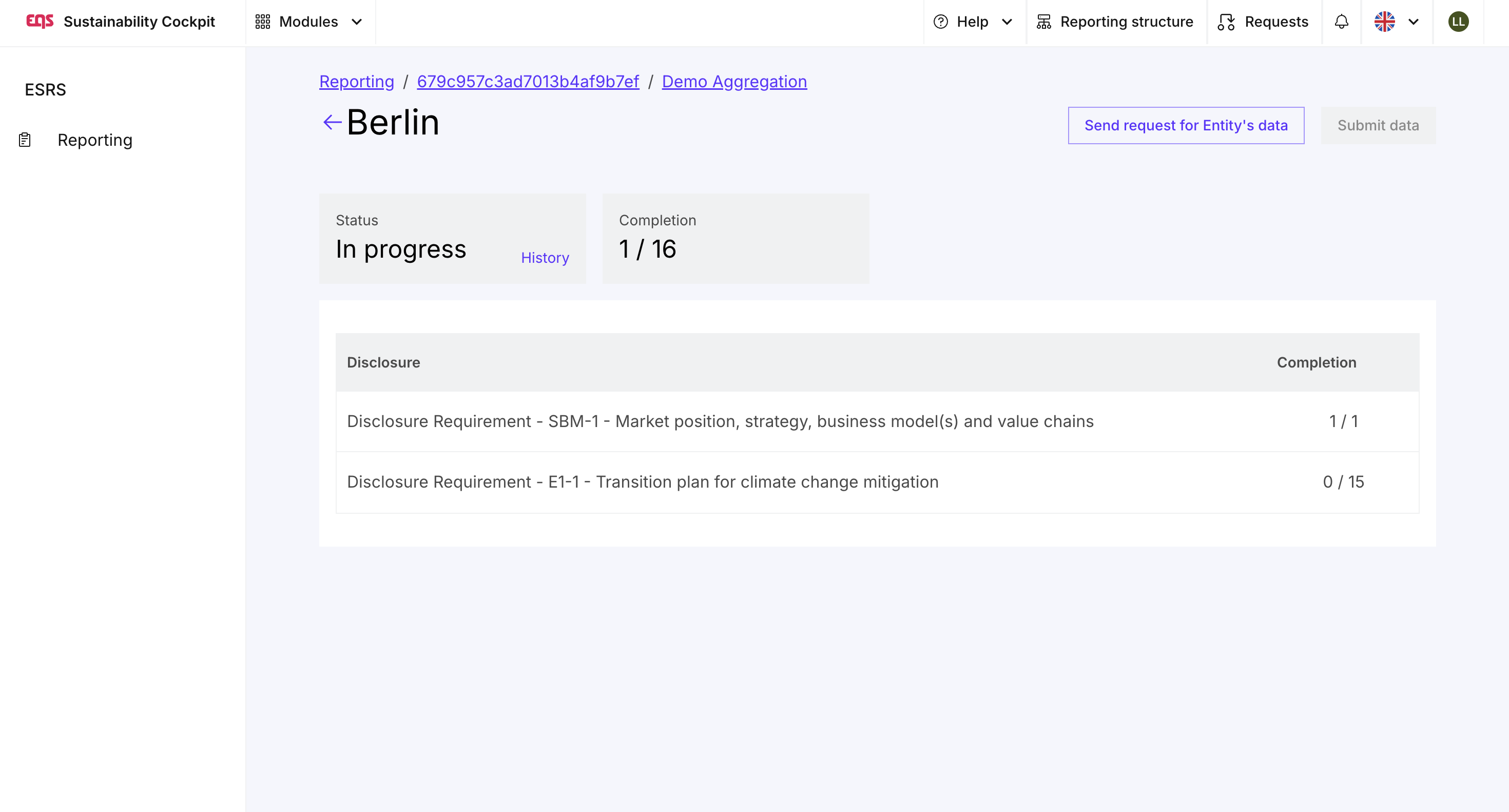The image size is (1509, 812).
Task: Click the UK flag language icon
Action: (1384, 22)
